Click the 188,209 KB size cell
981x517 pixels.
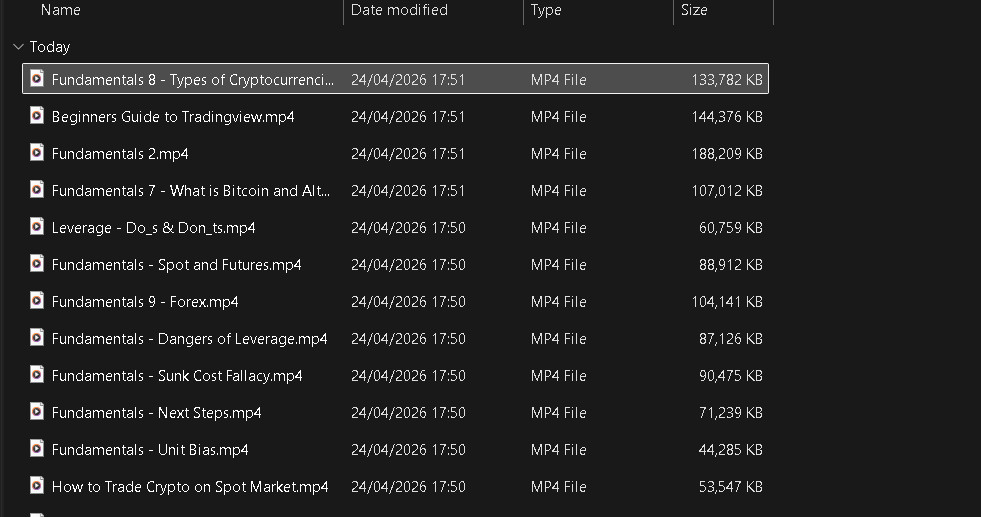pos(726,154)
